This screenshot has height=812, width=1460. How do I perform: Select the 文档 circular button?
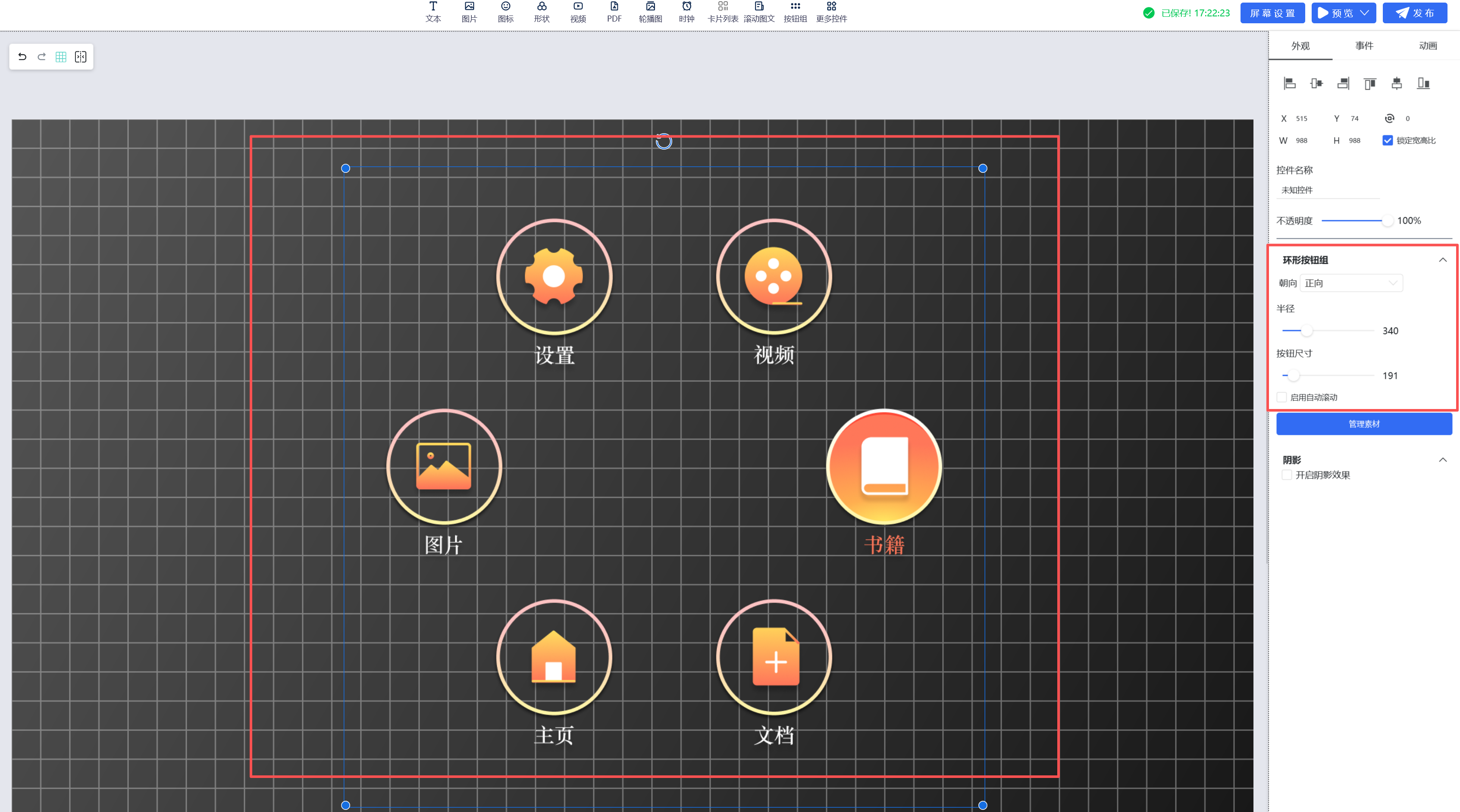774,657
